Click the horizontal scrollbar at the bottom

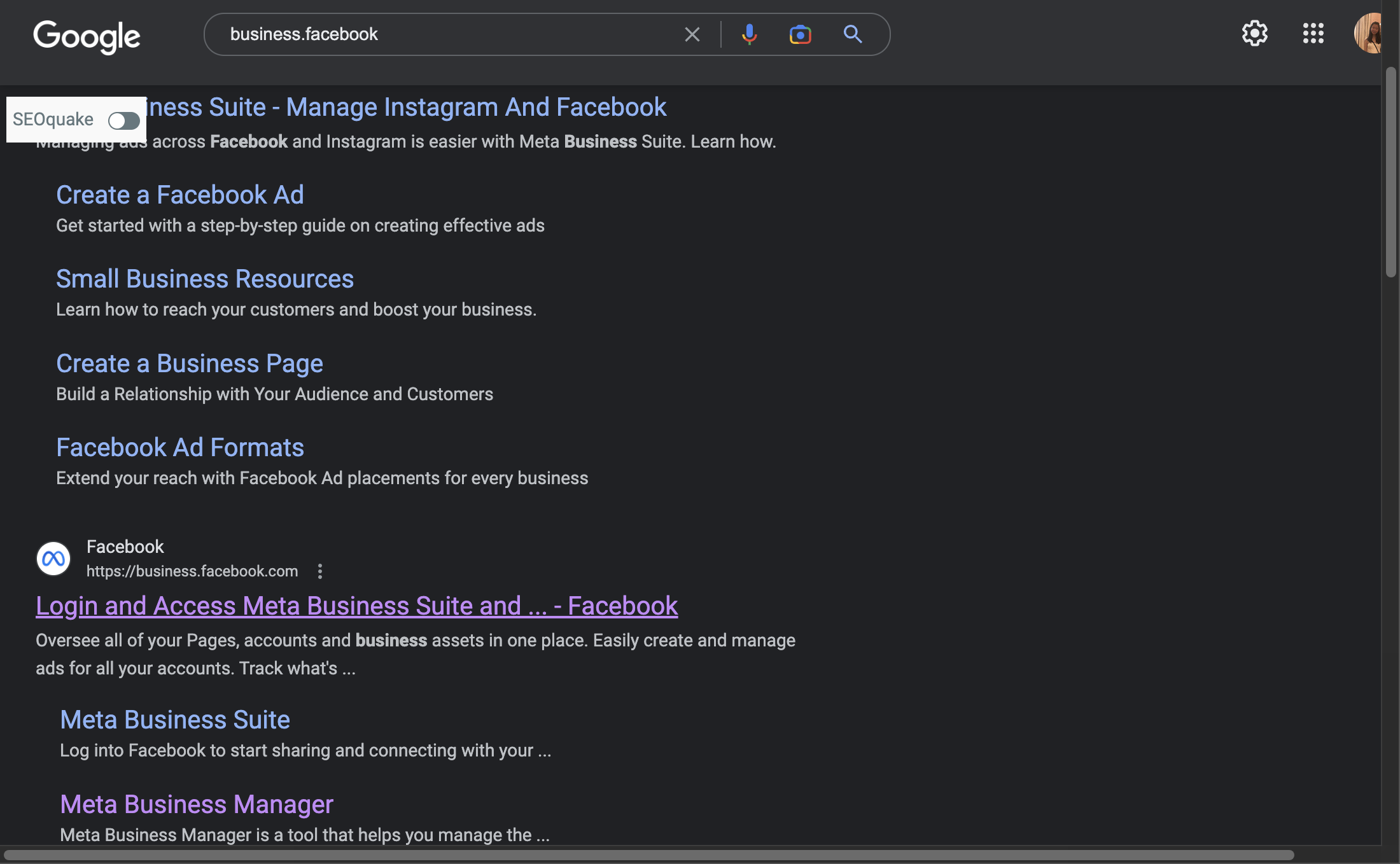[648, 855]
